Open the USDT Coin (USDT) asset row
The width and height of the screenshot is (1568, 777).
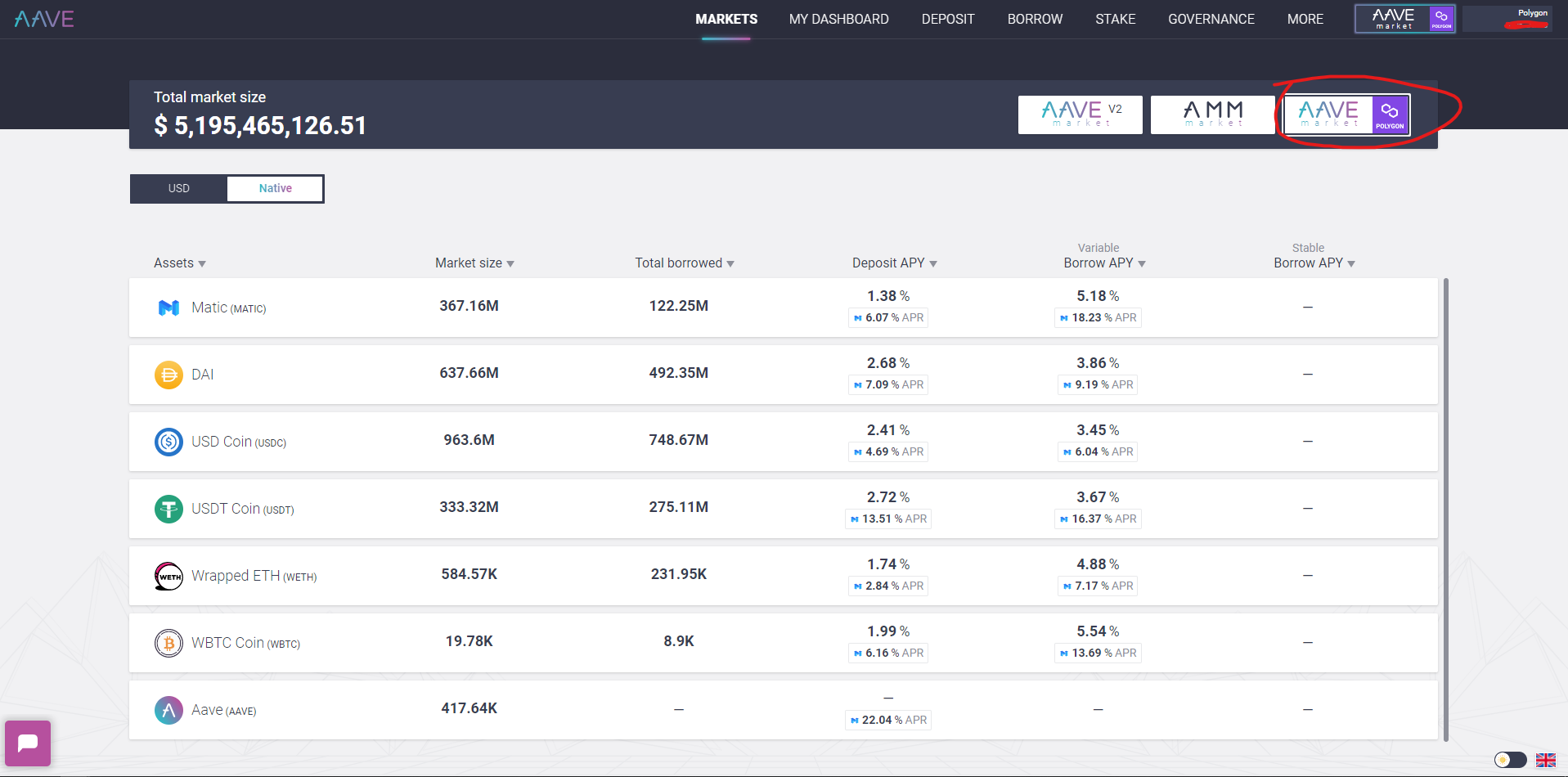[783, 509]
